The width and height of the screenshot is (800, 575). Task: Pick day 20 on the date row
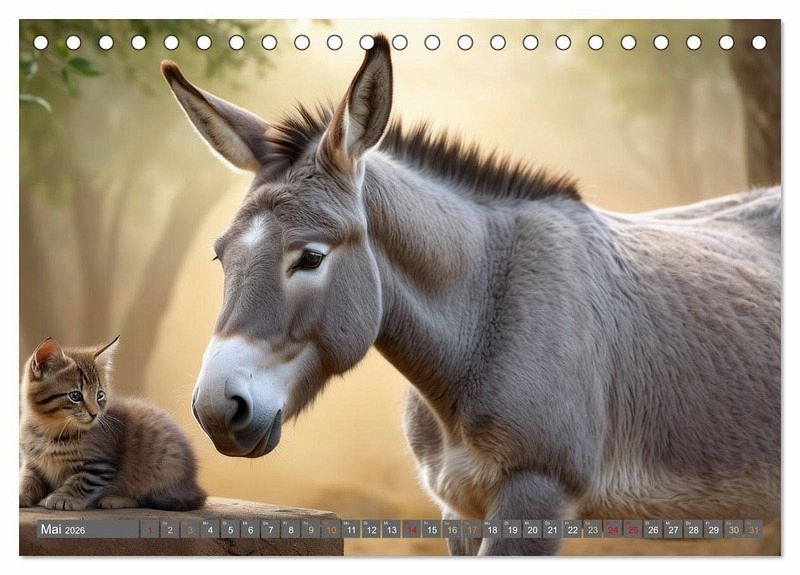pyautogui.click(x=532, y=530)
